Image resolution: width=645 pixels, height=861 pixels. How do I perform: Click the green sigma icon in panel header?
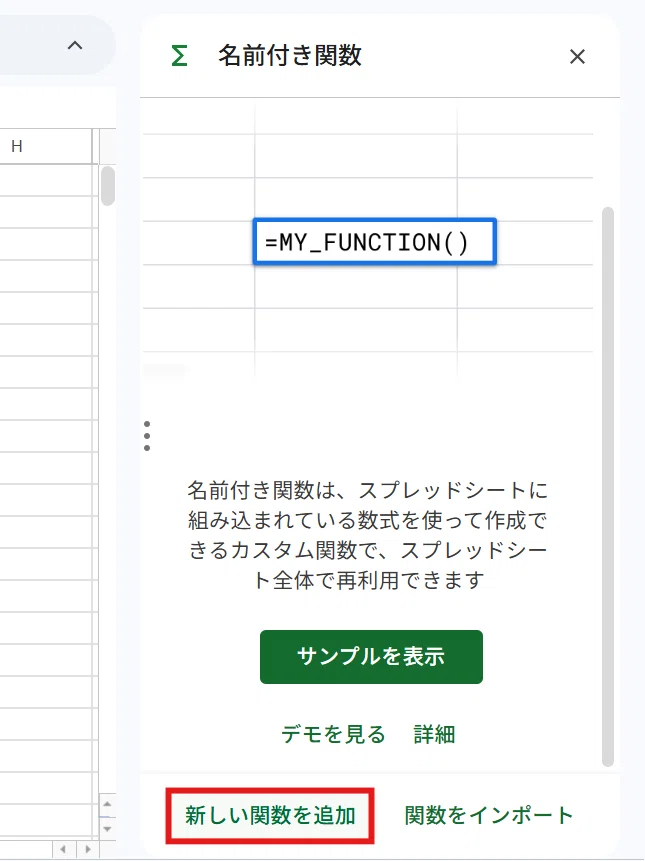click(180, 56)
